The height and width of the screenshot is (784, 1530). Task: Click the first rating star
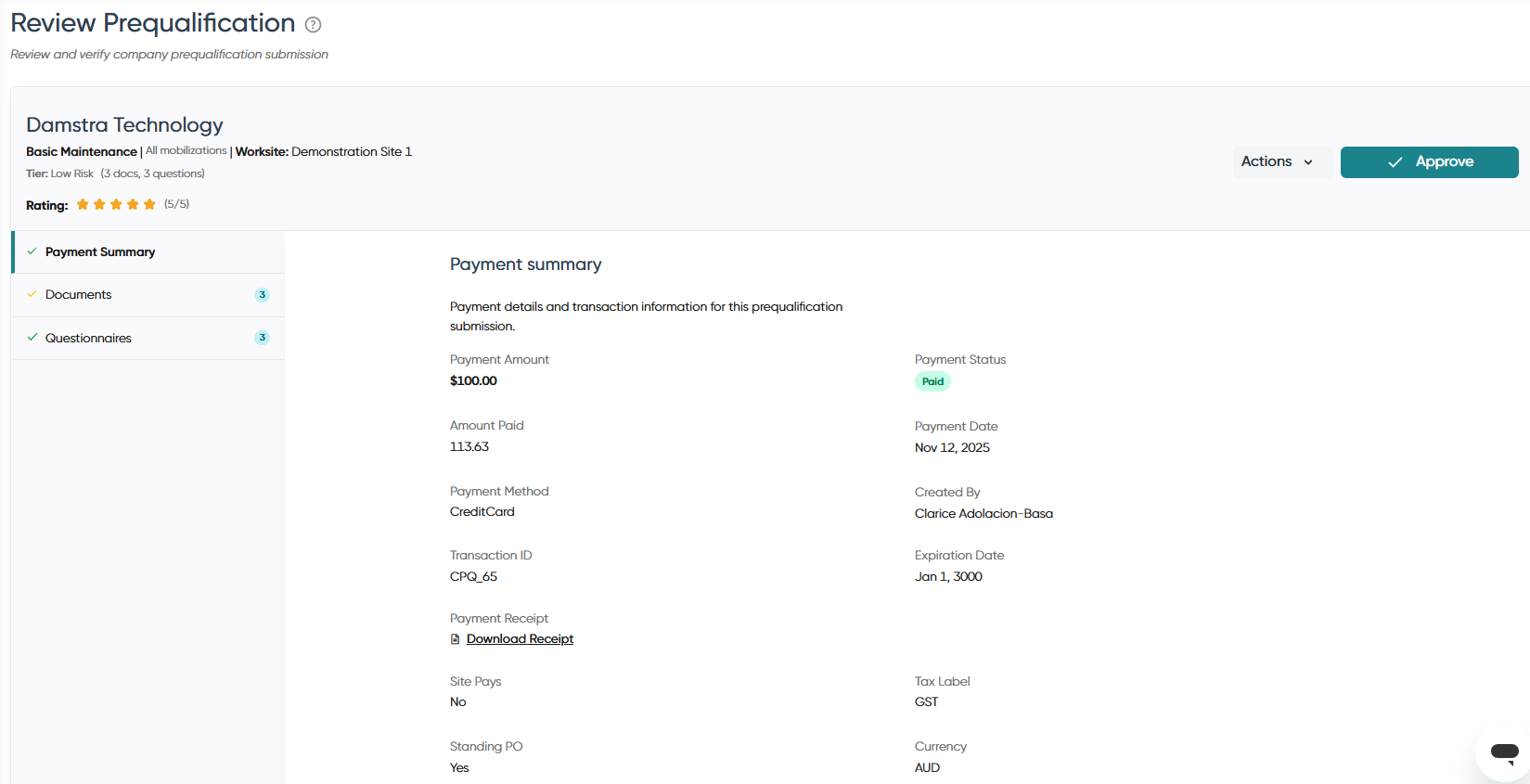click(x=83, y=204)
